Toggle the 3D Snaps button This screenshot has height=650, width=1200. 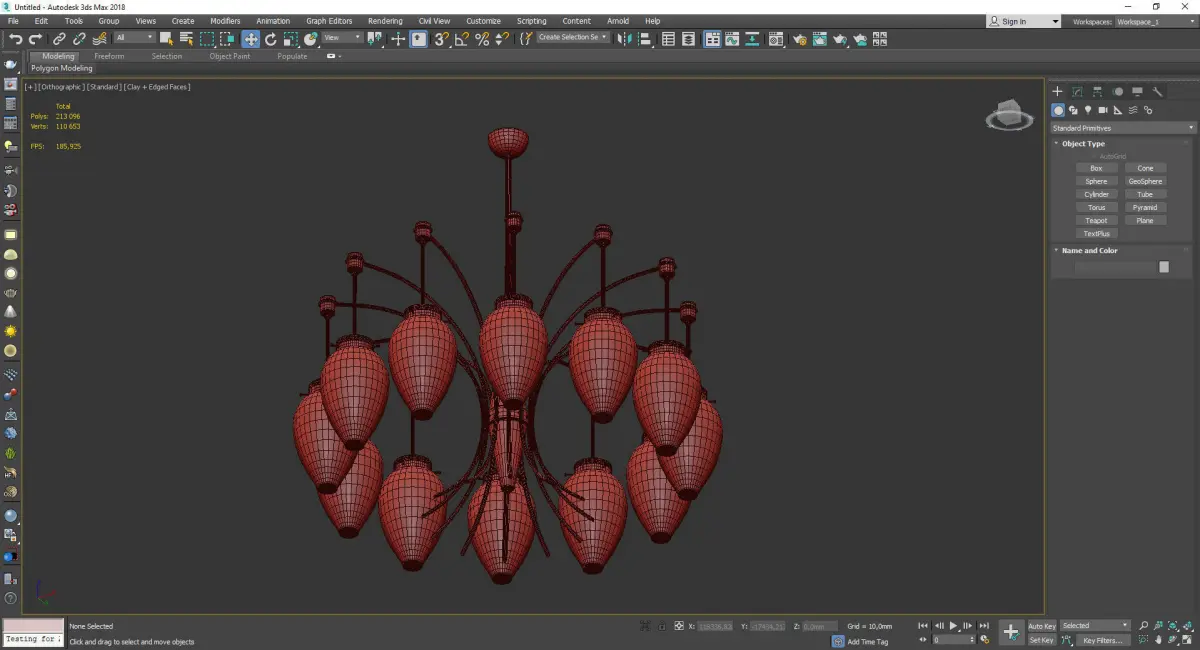[441, 39]
